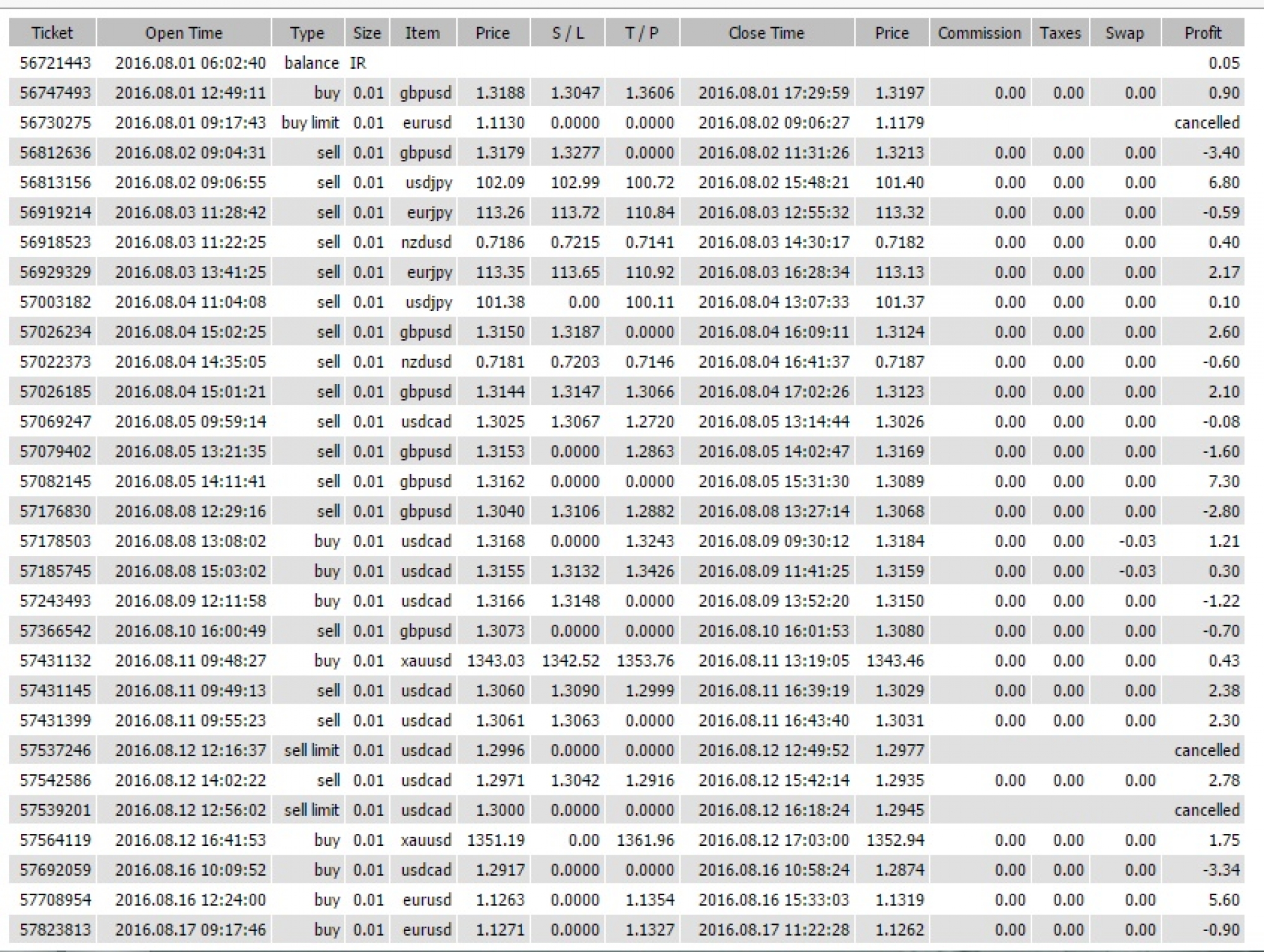Select cancelled sell limit ticket 57537246
The height and width of the screenshot is (952, 1264).
[56, 750]
